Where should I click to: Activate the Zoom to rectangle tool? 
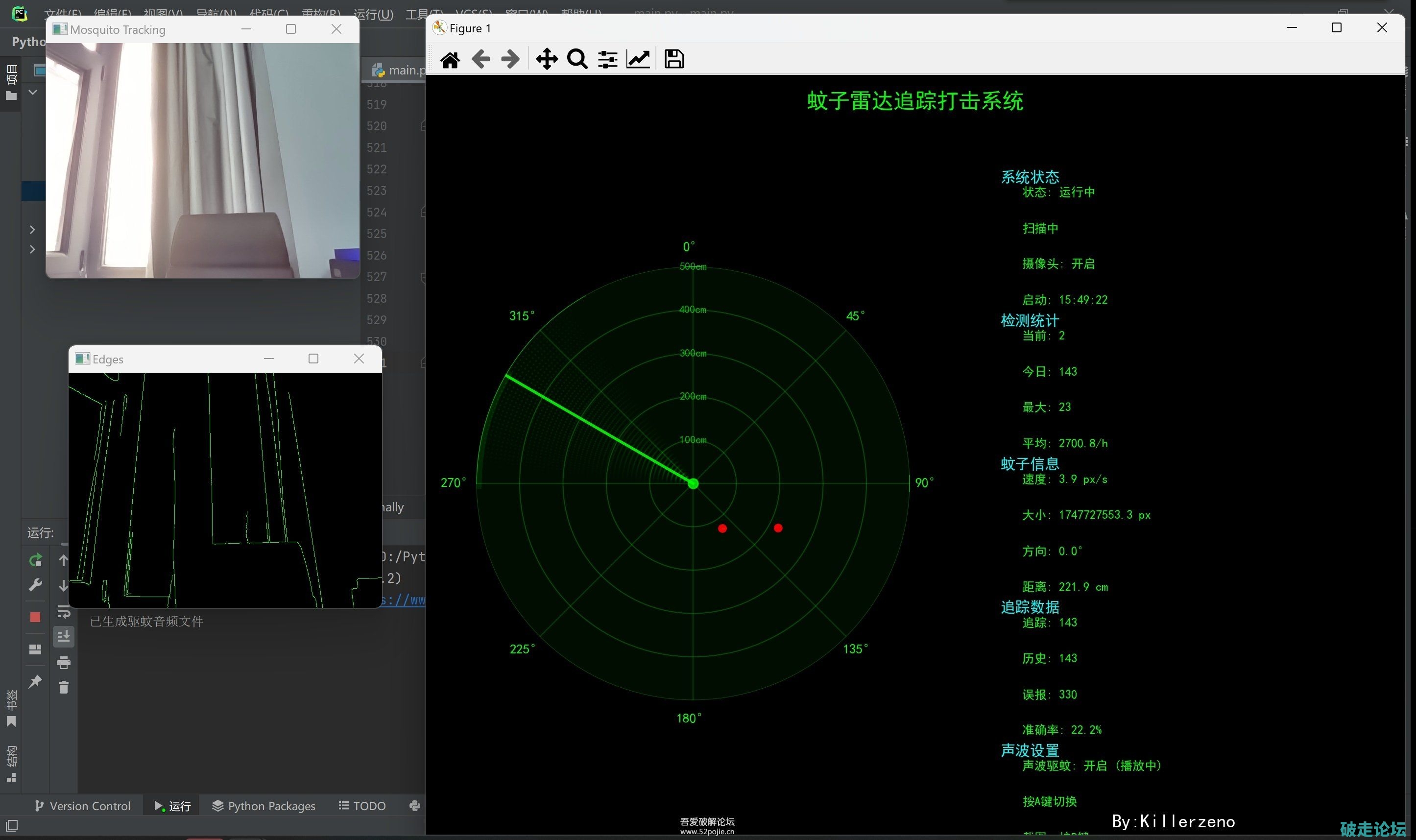(x=576, y=59)
